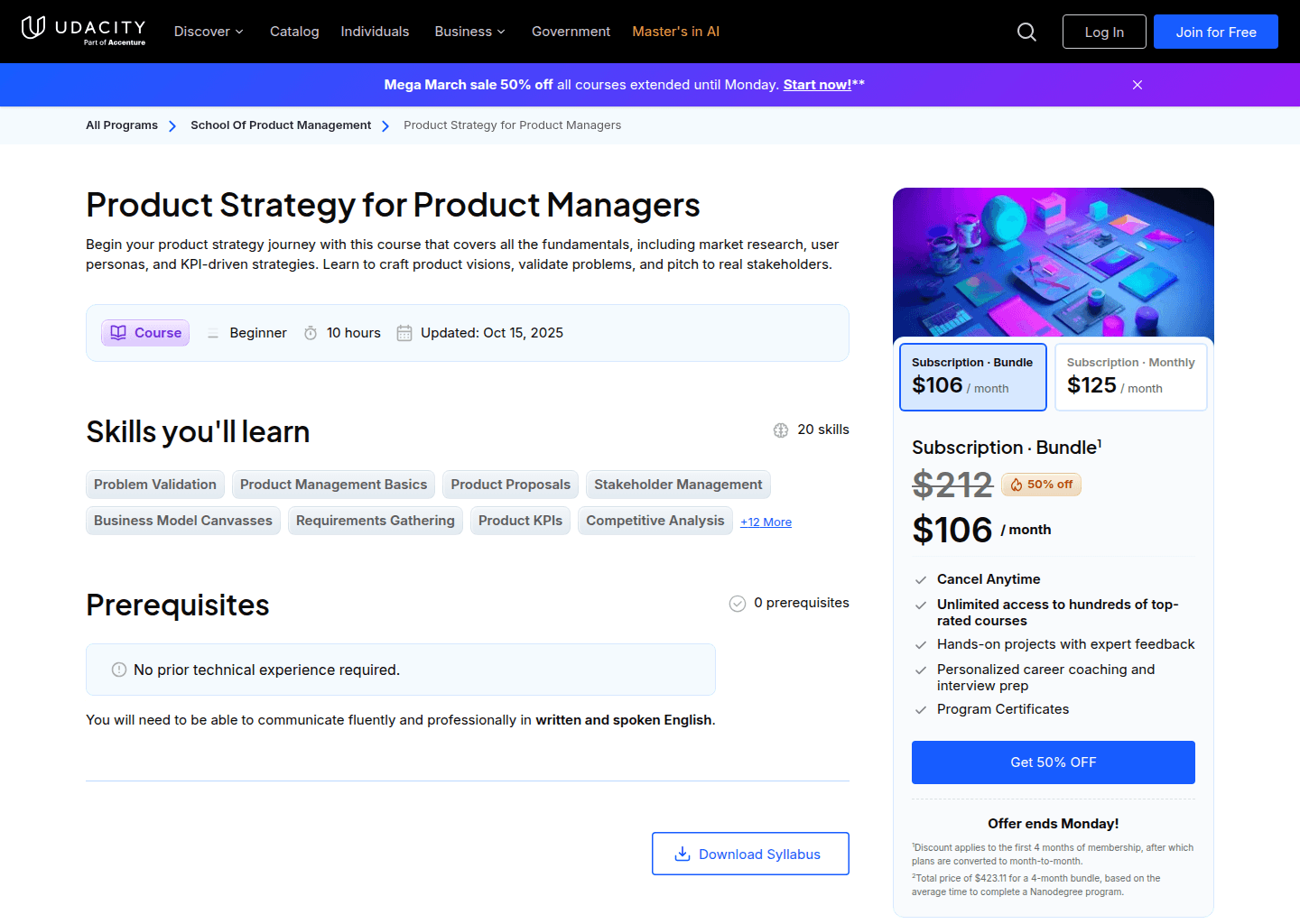Viewport: 1300px width, 924px height.
Task: Click the discount tag icon on 50% off badge
Action: (1017, 485)
